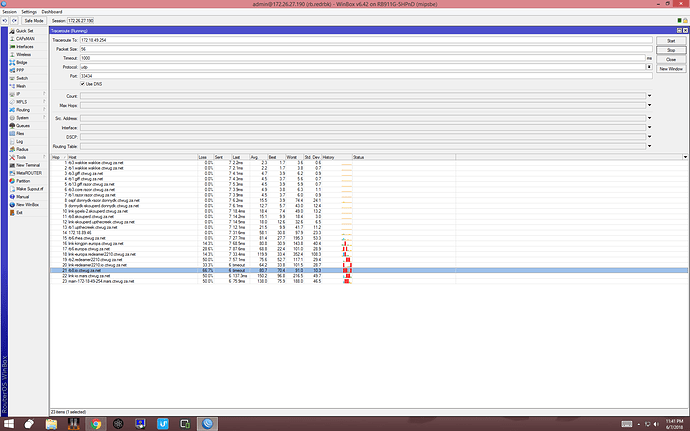Launch New Terminal from the sidebar
Viewport: 690px width, 431px height.
coord(26,164)
